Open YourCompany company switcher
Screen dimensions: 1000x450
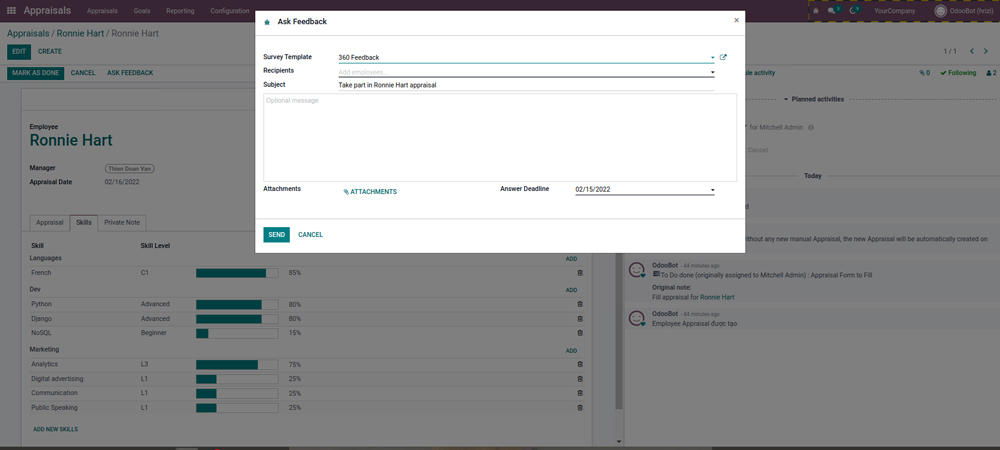tap(894, 11)
